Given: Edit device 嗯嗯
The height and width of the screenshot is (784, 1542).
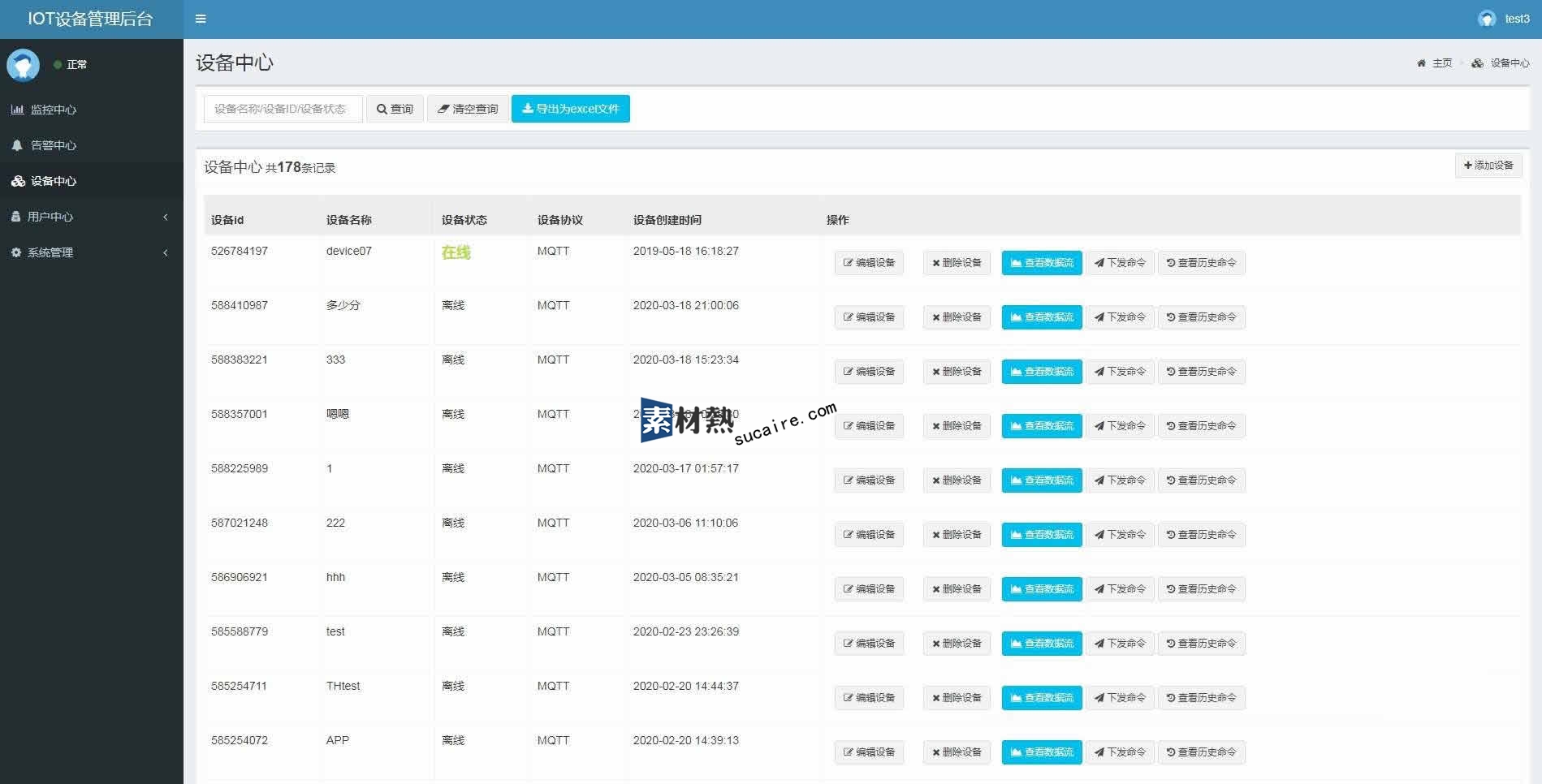Looking at the screenshot, I should [869, 426].
